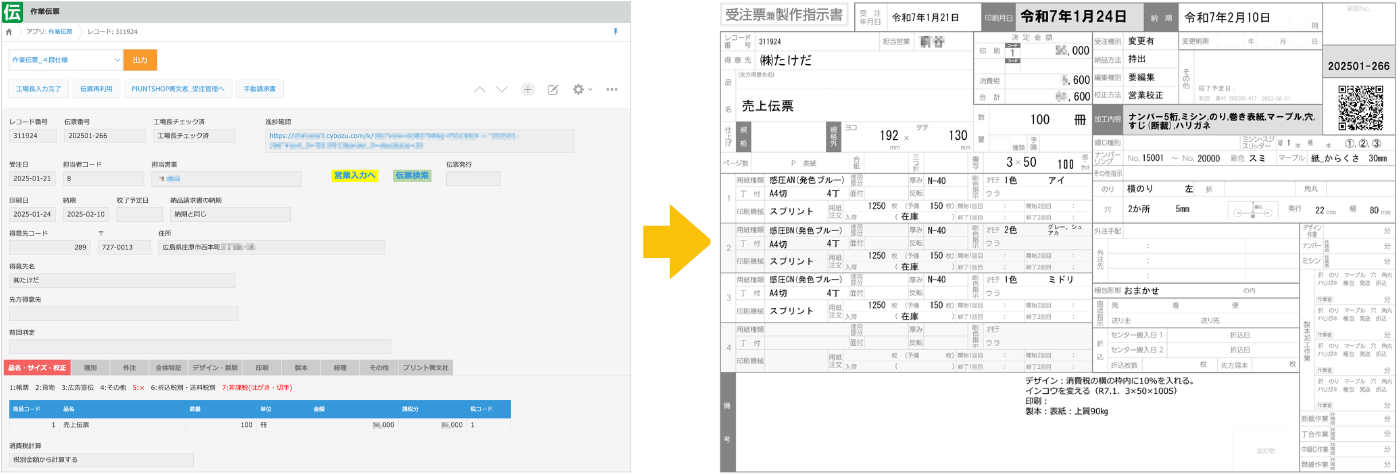Image resolution: width=1400 pixels, height=474 pixels.
Task: Expand the gear settings dropdown
Action: [x=580, y=89]
